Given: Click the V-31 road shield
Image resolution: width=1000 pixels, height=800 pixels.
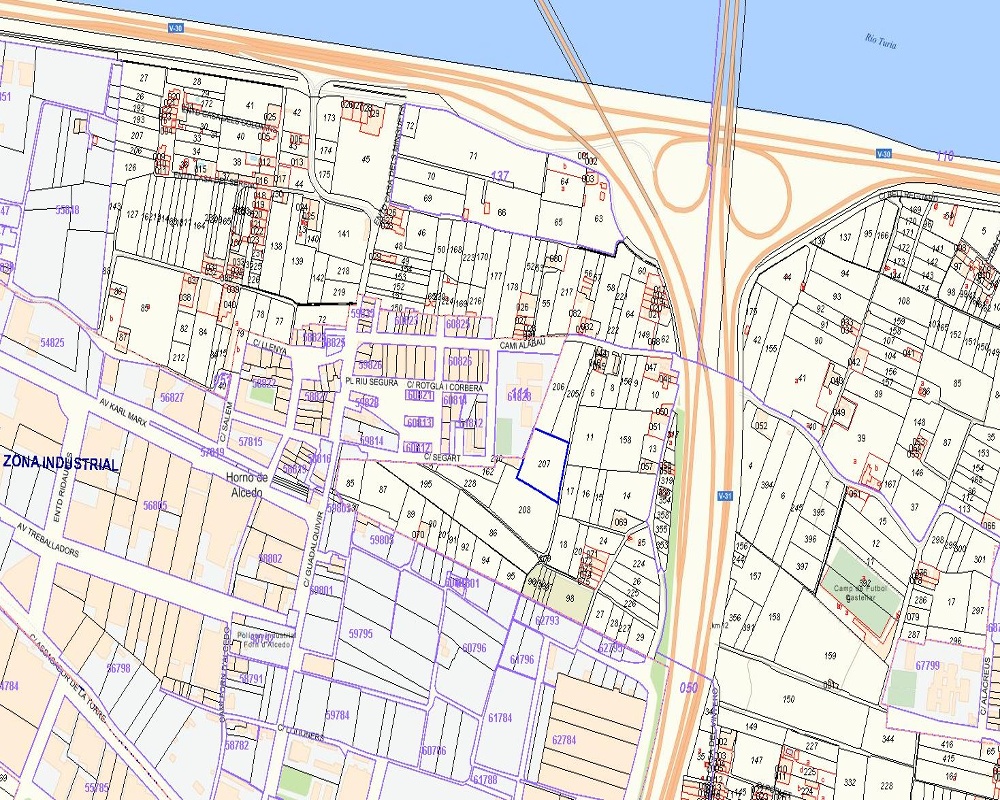Looking at the screenshot, I should [x=726, y=496].
